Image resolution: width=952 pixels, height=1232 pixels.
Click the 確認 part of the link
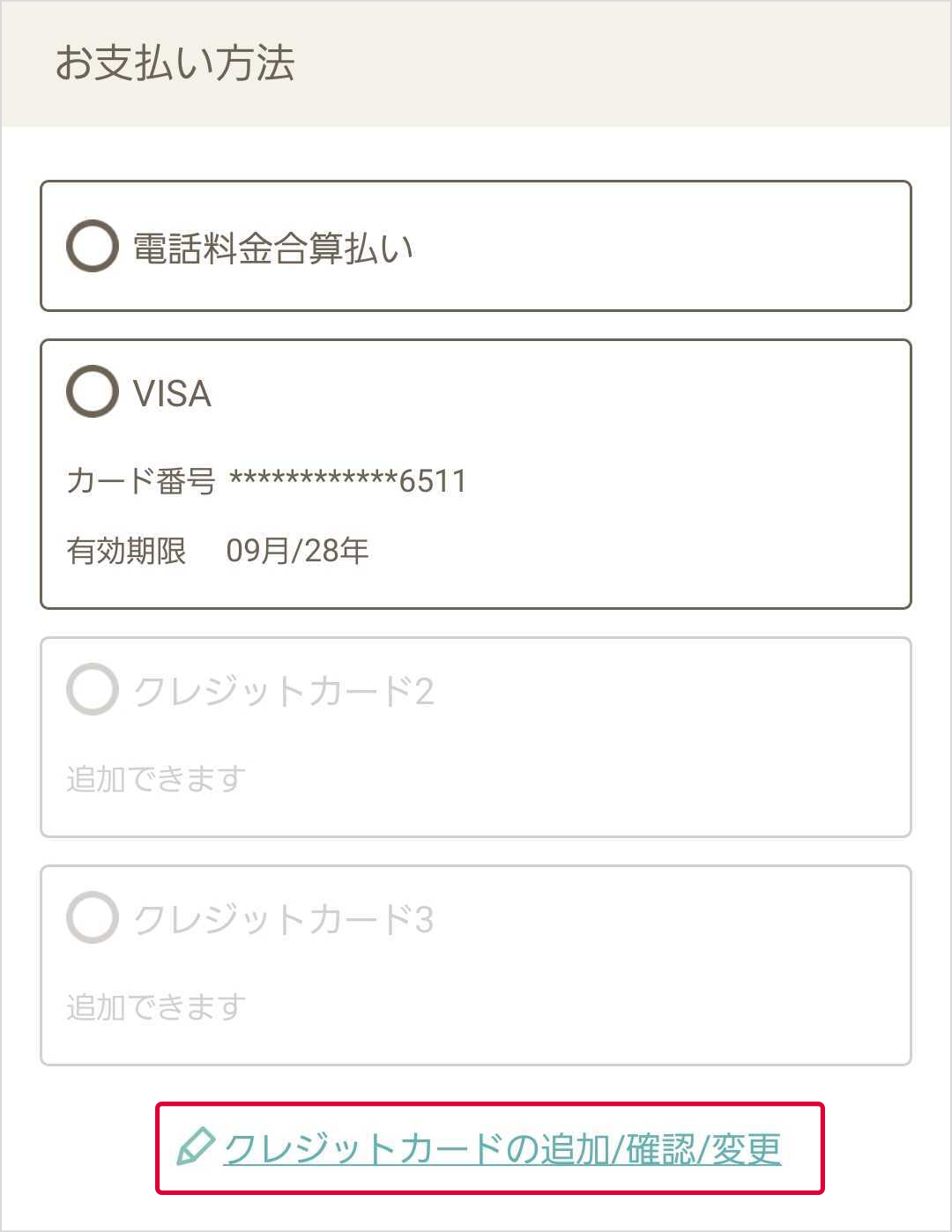[660, 1149]
